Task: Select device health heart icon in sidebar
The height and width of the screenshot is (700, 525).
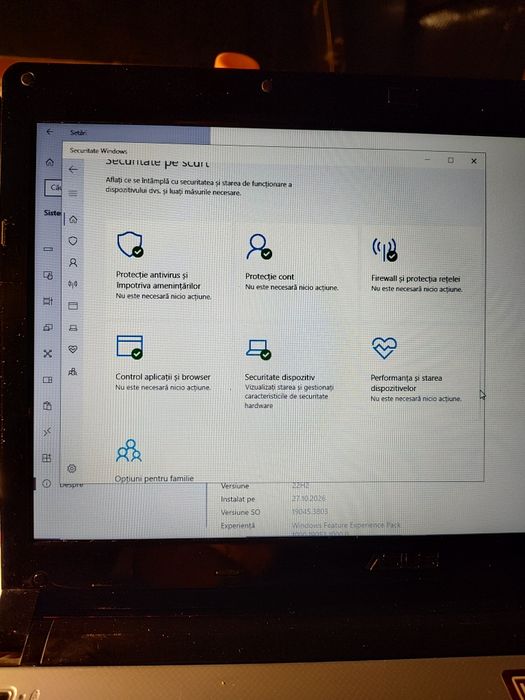Action: click(73, 349)
